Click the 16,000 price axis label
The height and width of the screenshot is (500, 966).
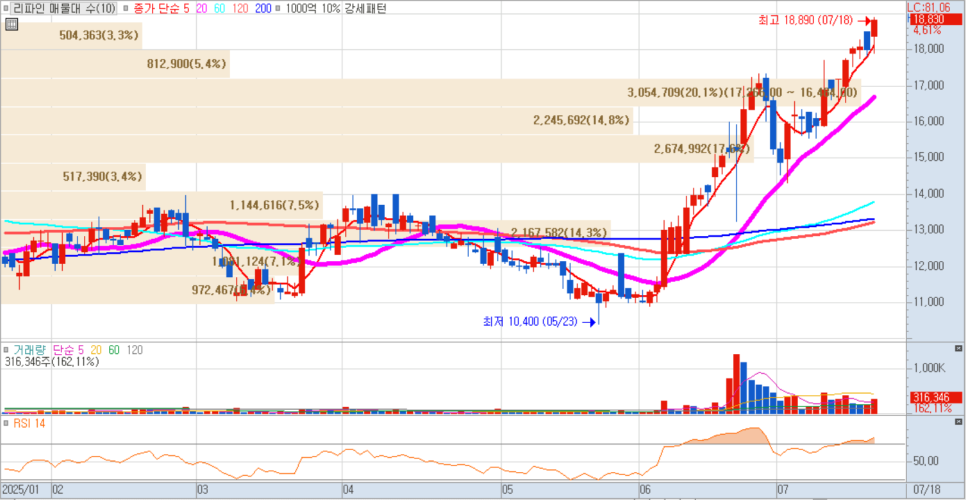pyautogui.click(x=928, y=121)
